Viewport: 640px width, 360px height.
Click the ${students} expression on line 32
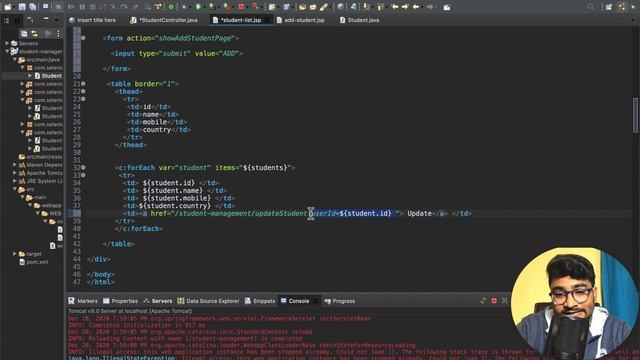265,168
